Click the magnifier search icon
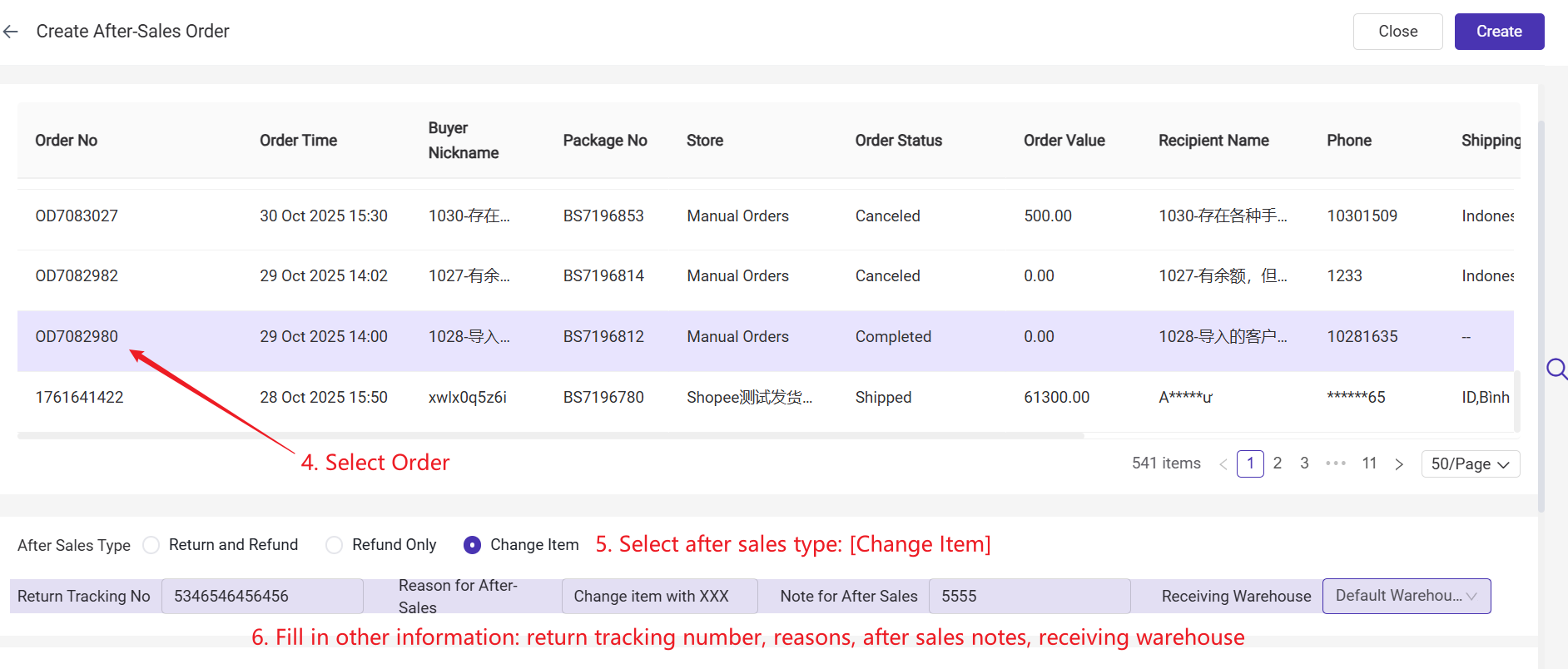The width and height of the screenshot is (1568, 669). pyautogui.click(x=1556, y=369)
